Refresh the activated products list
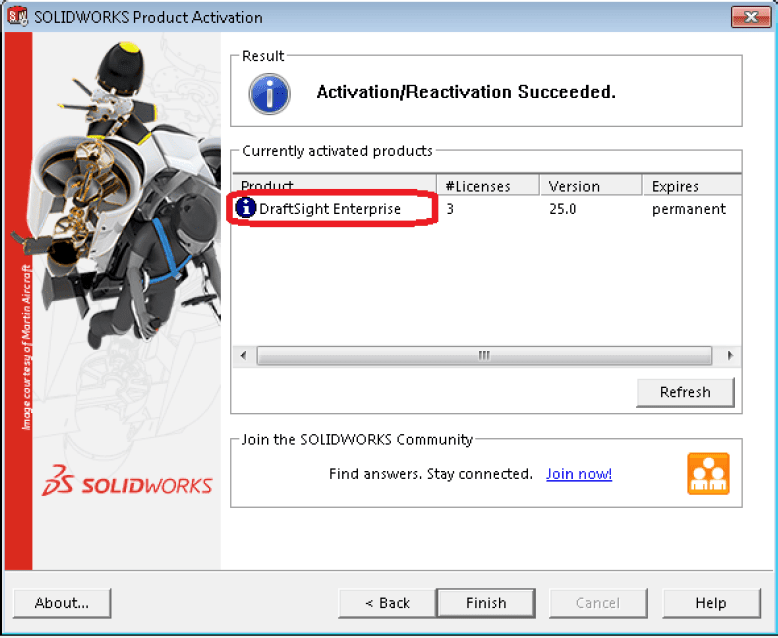 point(685,392)
